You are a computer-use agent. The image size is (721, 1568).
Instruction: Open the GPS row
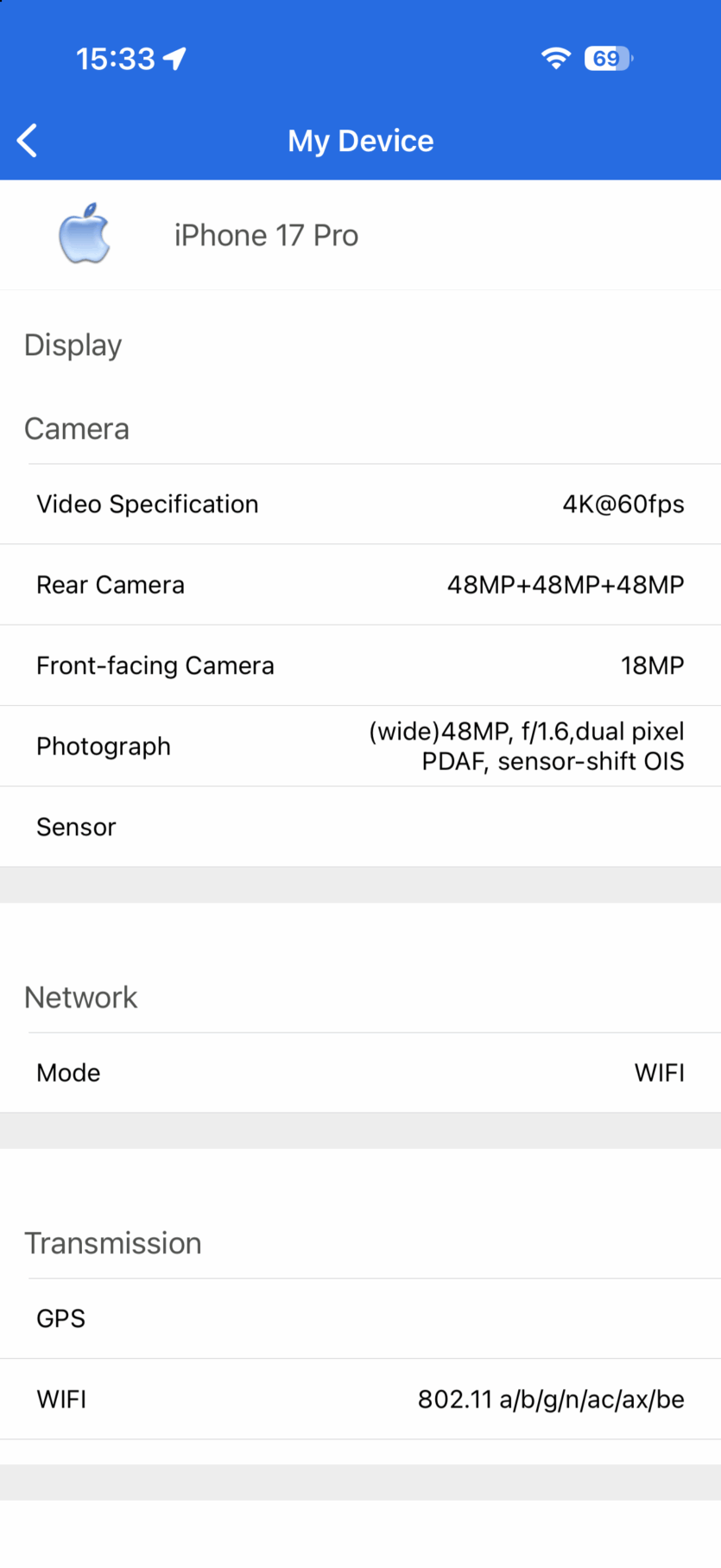(x=360, y=1318)
